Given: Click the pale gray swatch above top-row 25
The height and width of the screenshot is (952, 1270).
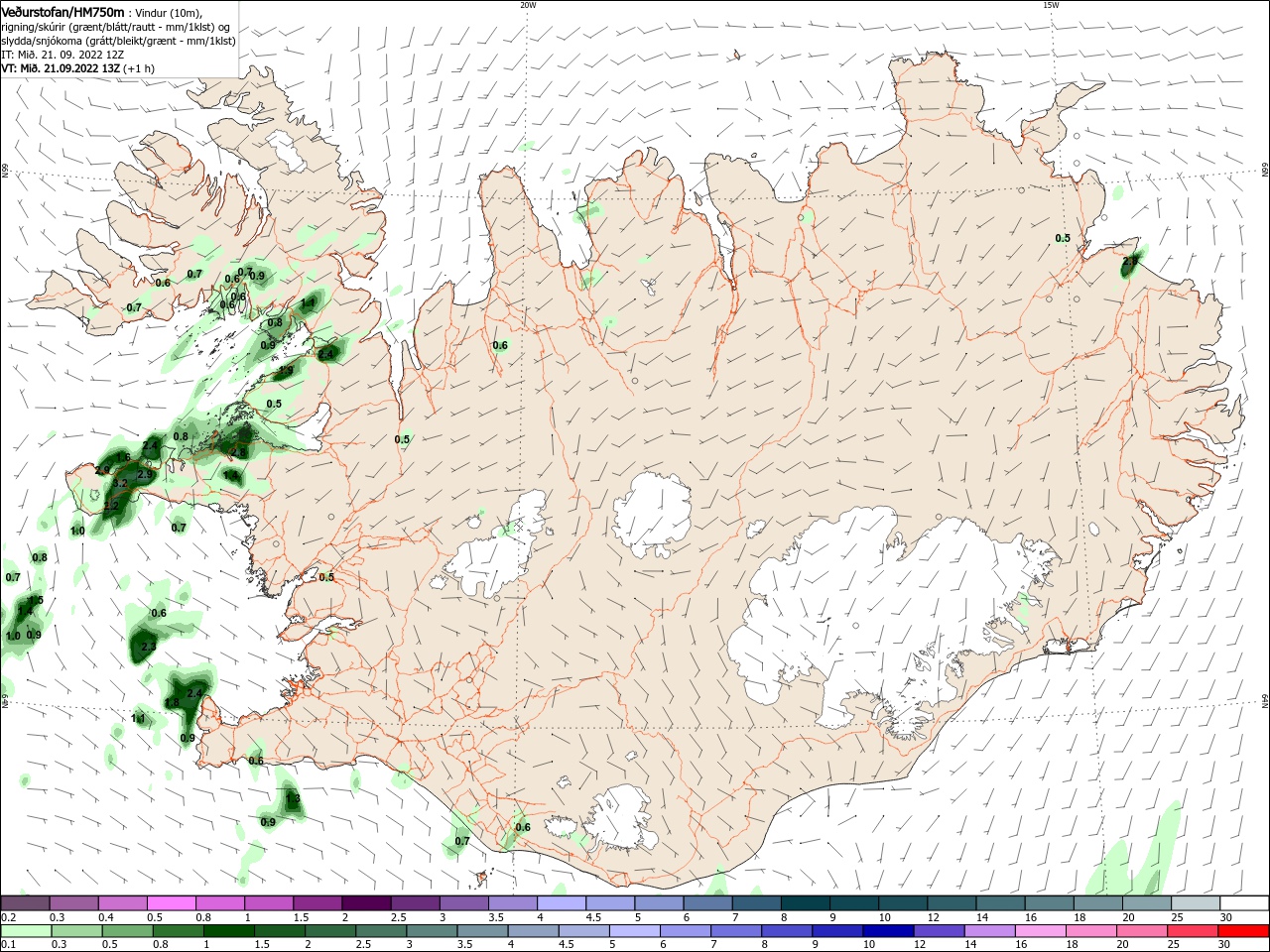Looking at the screenshot, I should [1196, 903].
